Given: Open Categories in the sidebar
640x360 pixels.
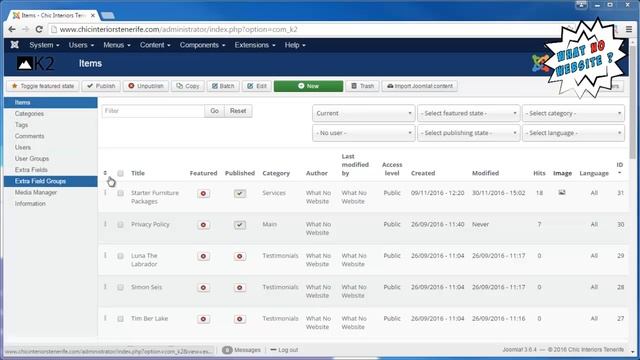Looking at the screenshot, I should pos(29,113).
